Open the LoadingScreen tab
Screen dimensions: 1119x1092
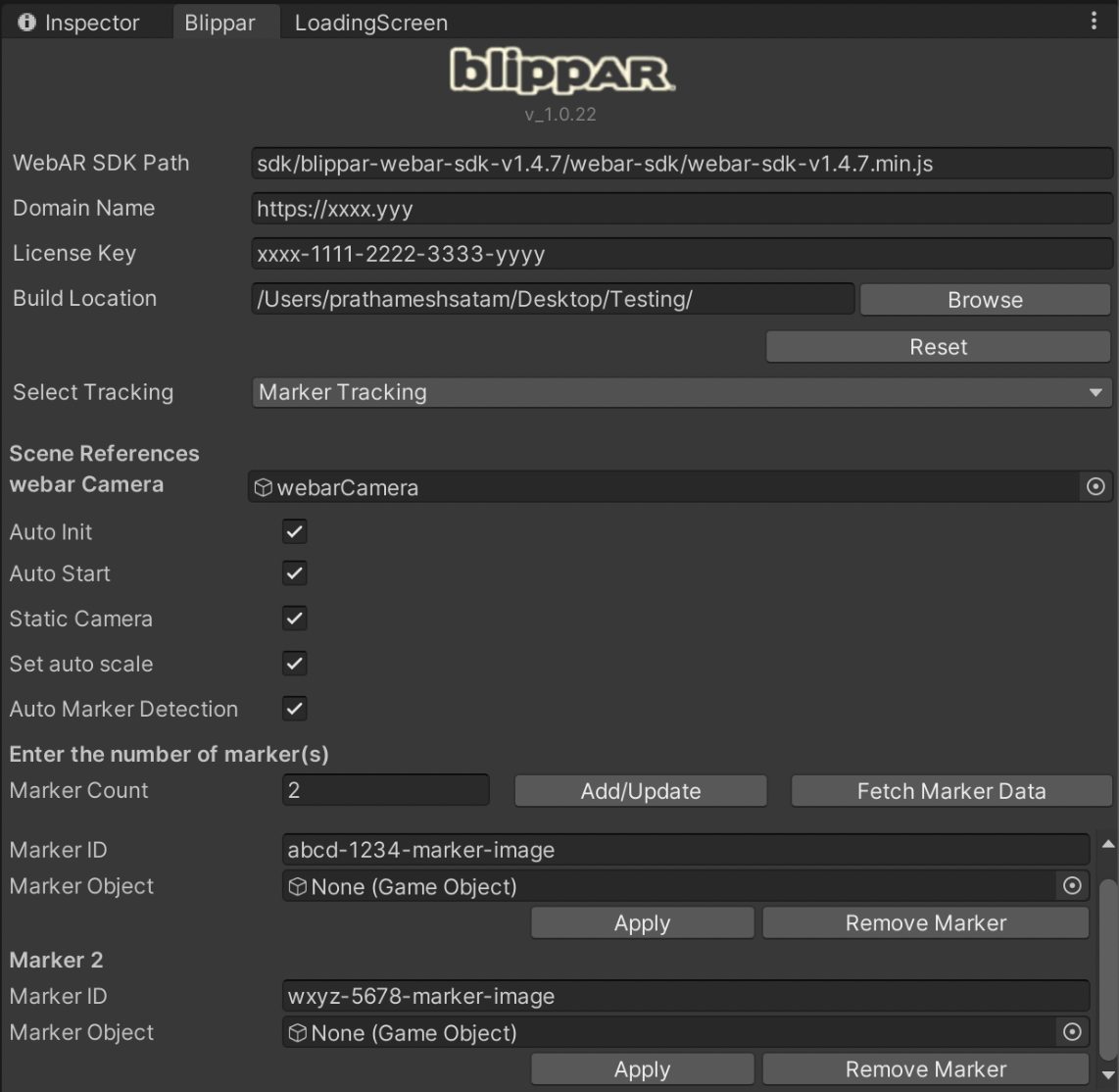pos(371,23)
